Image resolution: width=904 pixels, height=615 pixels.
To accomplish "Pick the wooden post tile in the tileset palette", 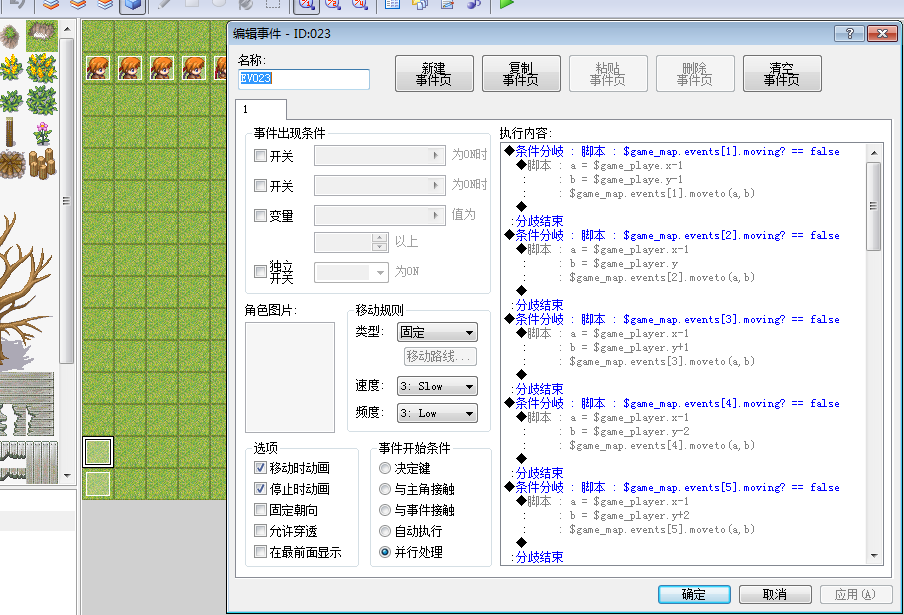I will 10,133.
